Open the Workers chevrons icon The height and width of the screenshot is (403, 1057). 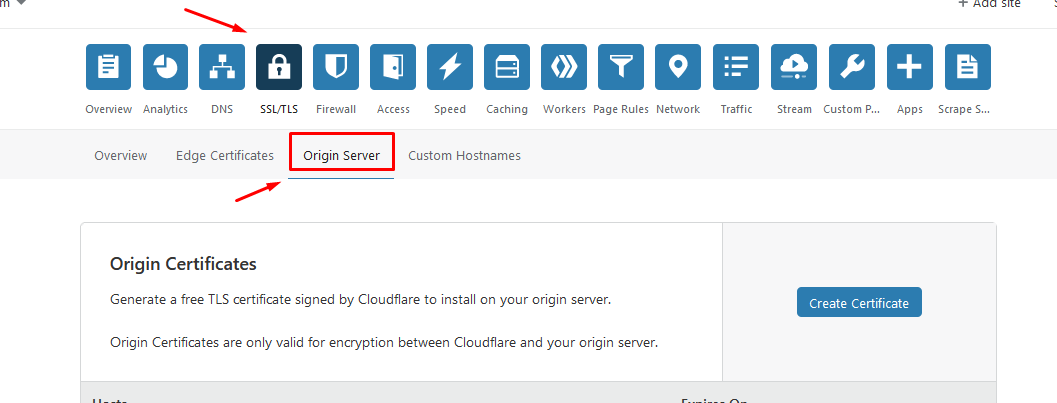pos(564,67)
